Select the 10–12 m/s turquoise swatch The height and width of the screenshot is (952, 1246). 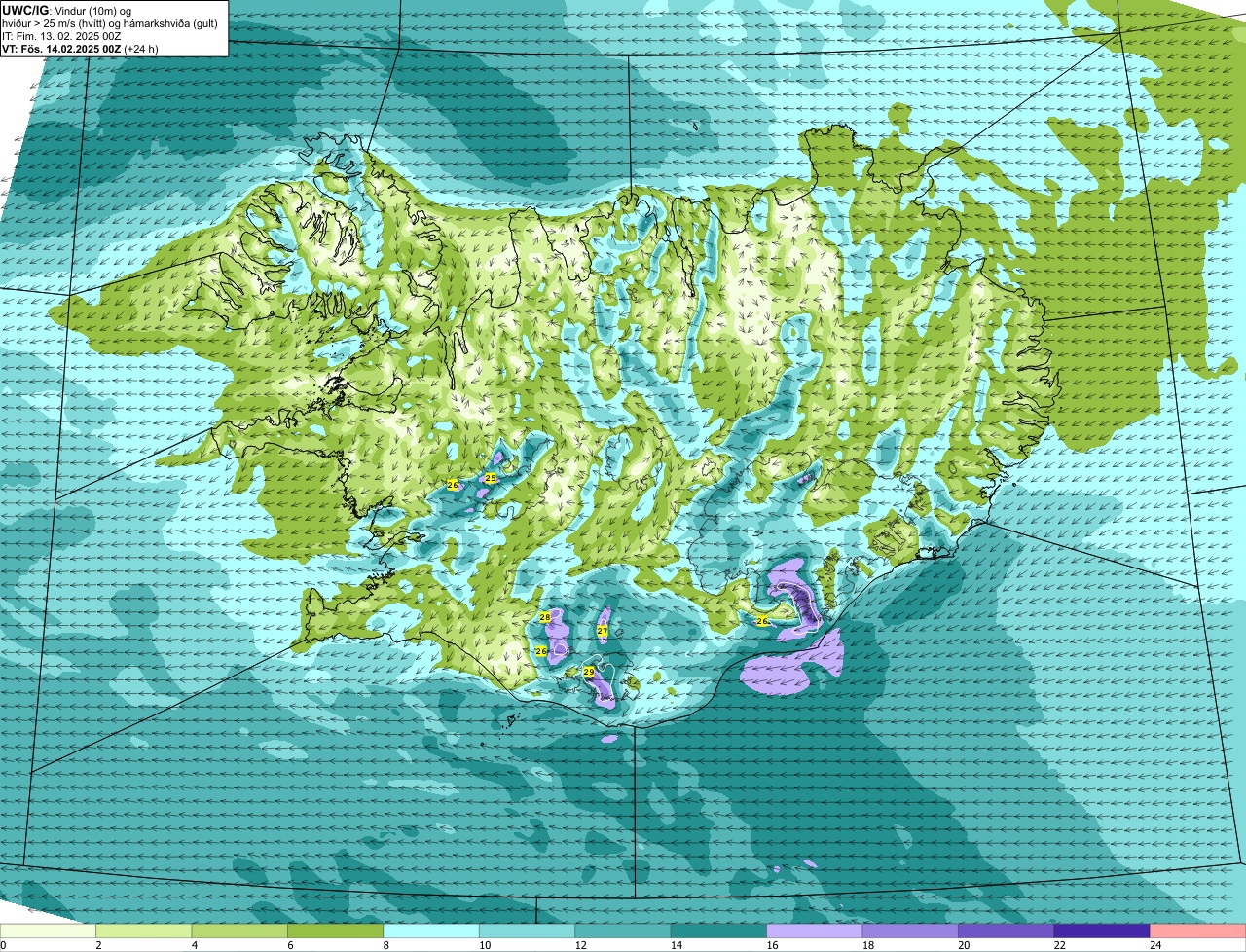[527, 931]
